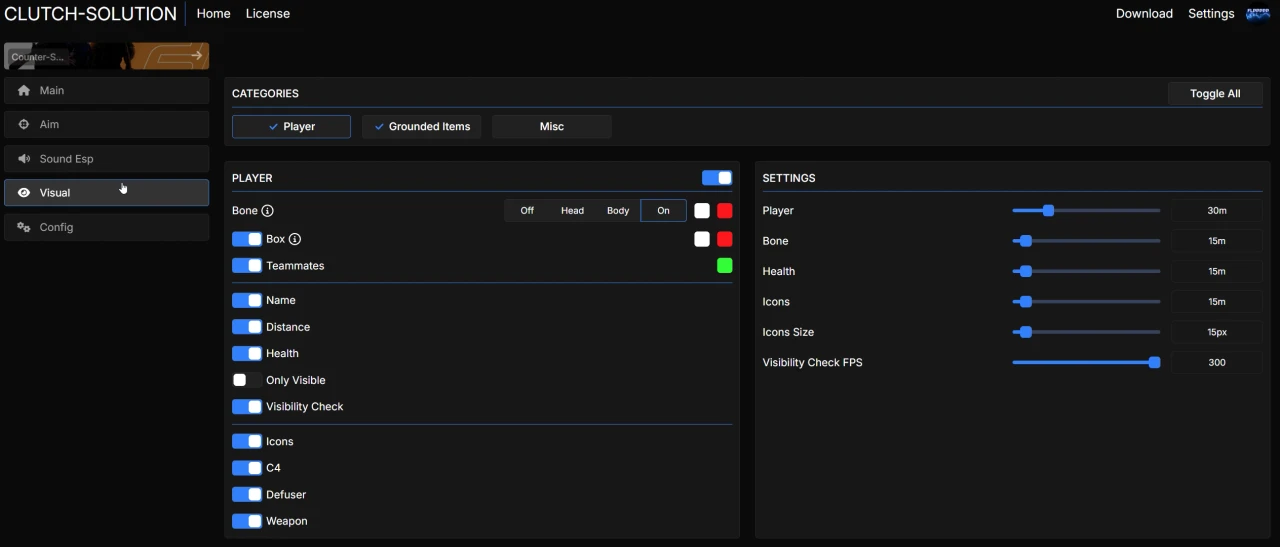Set Bone mode to Body
This screenshot has width=1280, height=547.
pyautogui.click(x=618, y=211)
